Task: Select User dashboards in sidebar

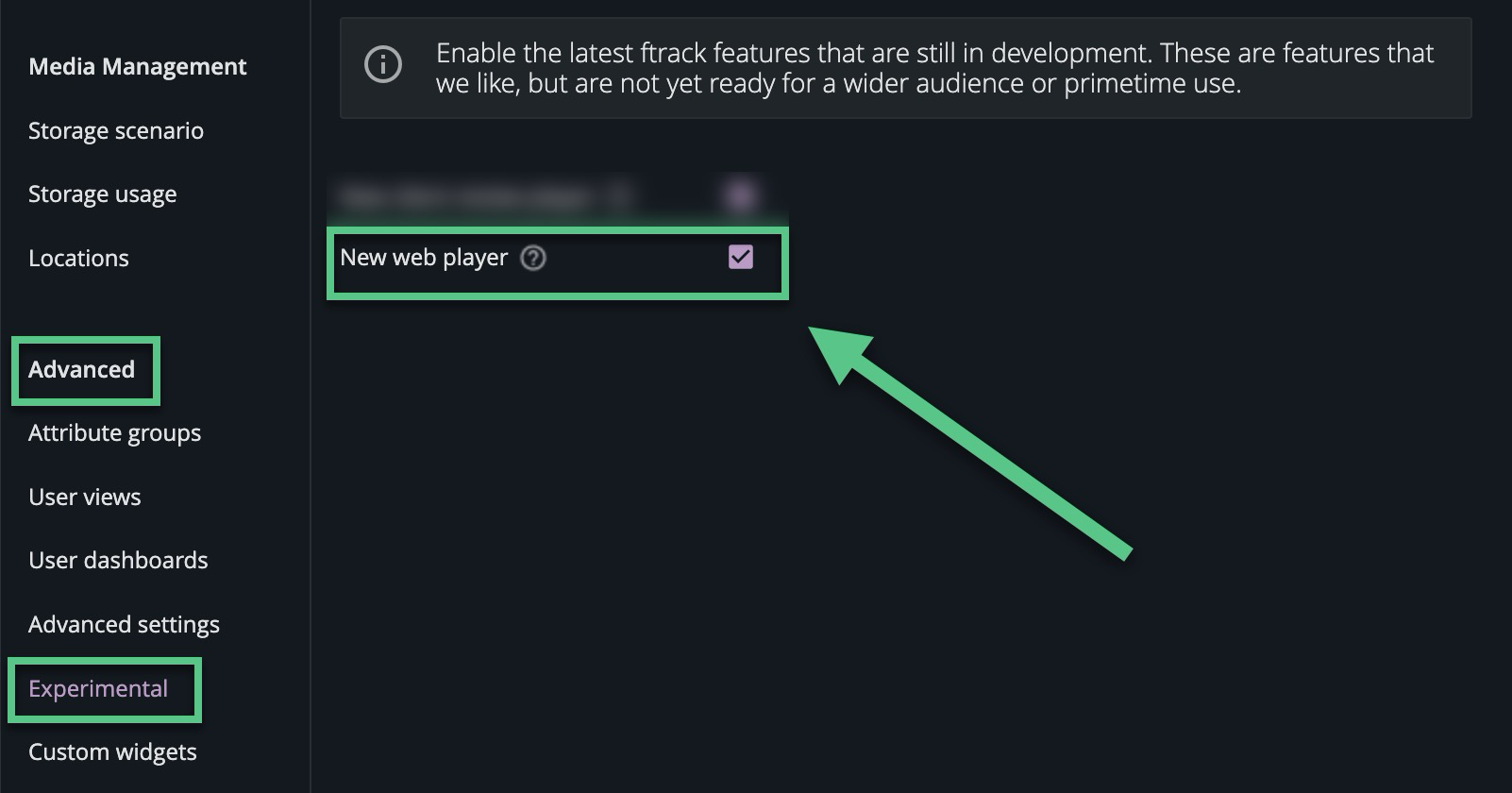Action: 118,560
